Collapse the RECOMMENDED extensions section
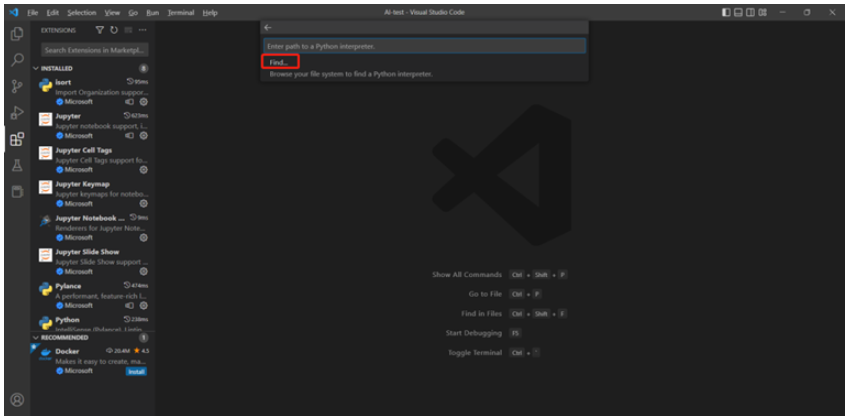 click(36, 337)
